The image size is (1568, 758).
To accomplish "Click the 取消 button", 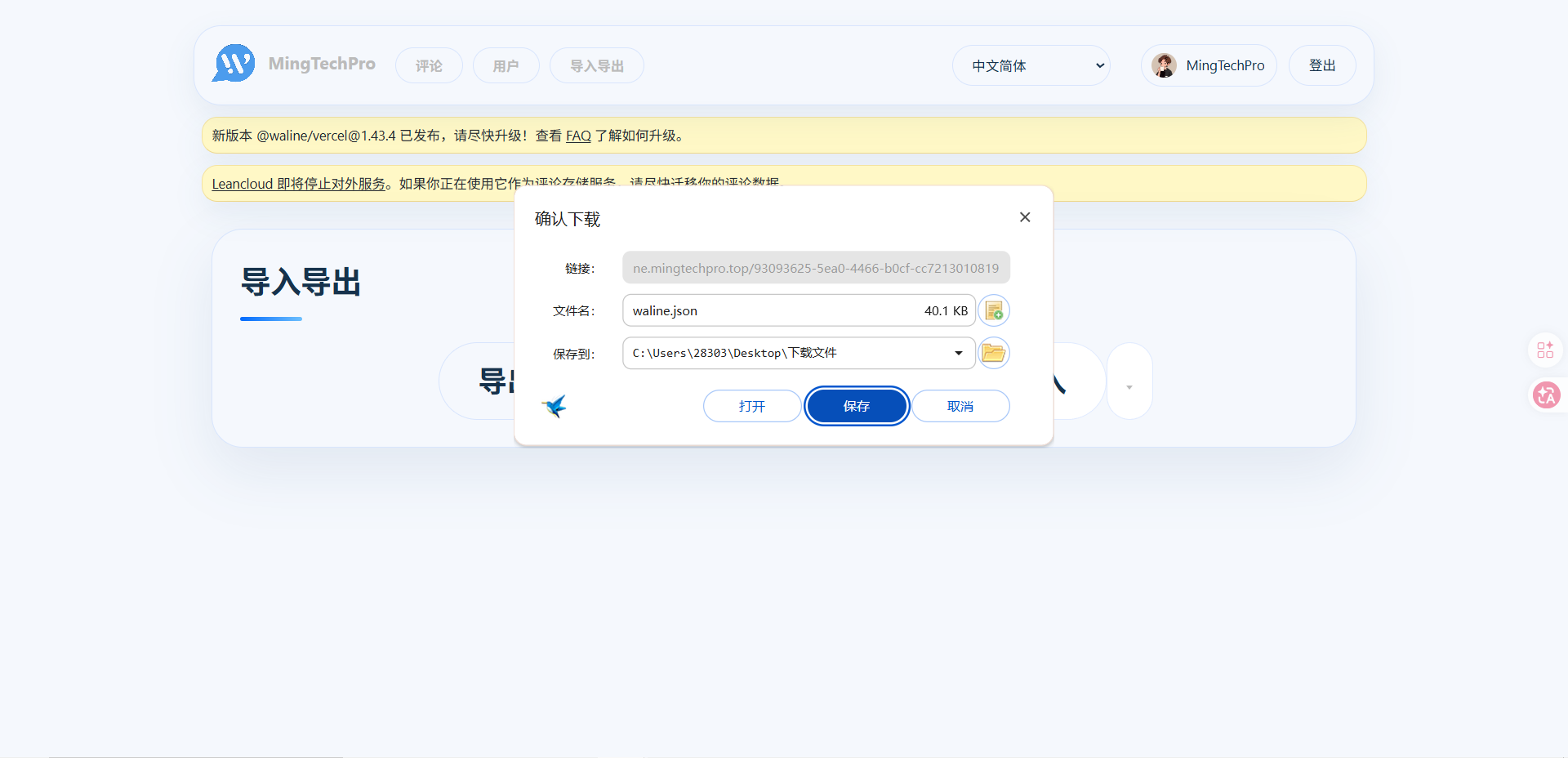I will pos(960,406).
